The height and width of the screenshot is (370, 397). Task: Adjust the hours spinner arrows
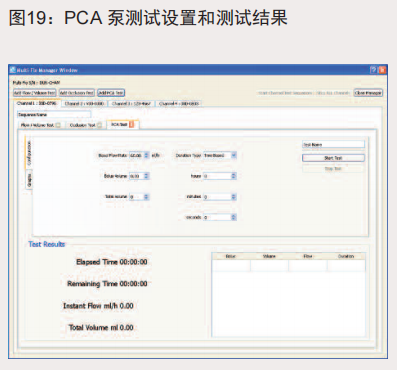[234, 176]
